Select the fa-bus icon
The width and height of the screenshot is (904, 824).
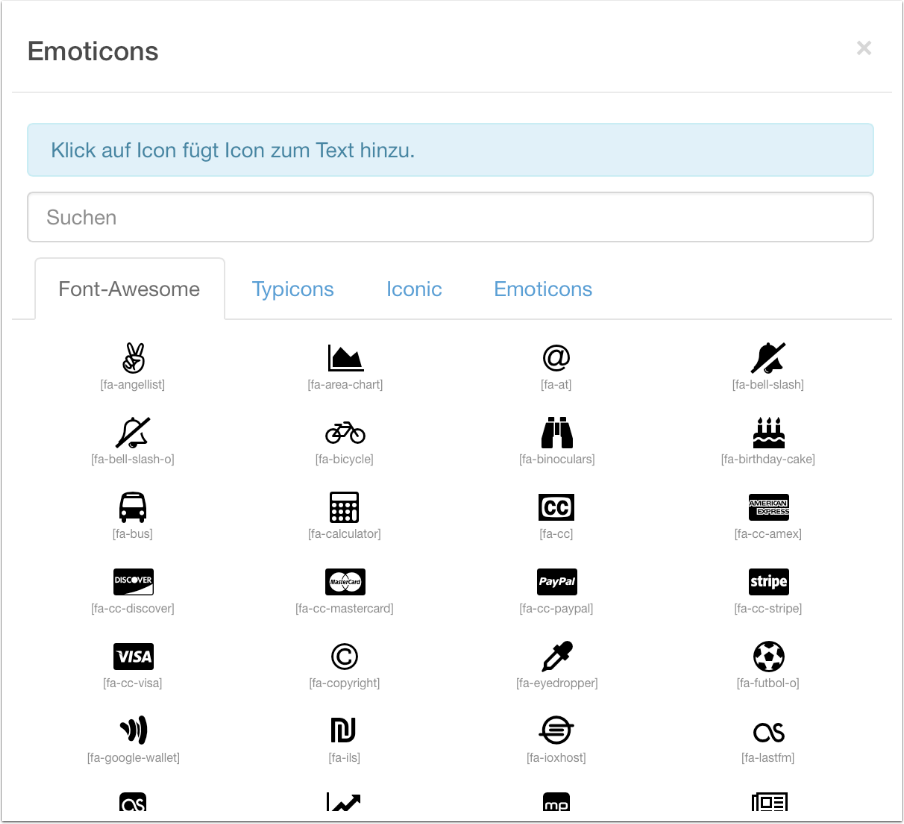pos(133,507)
